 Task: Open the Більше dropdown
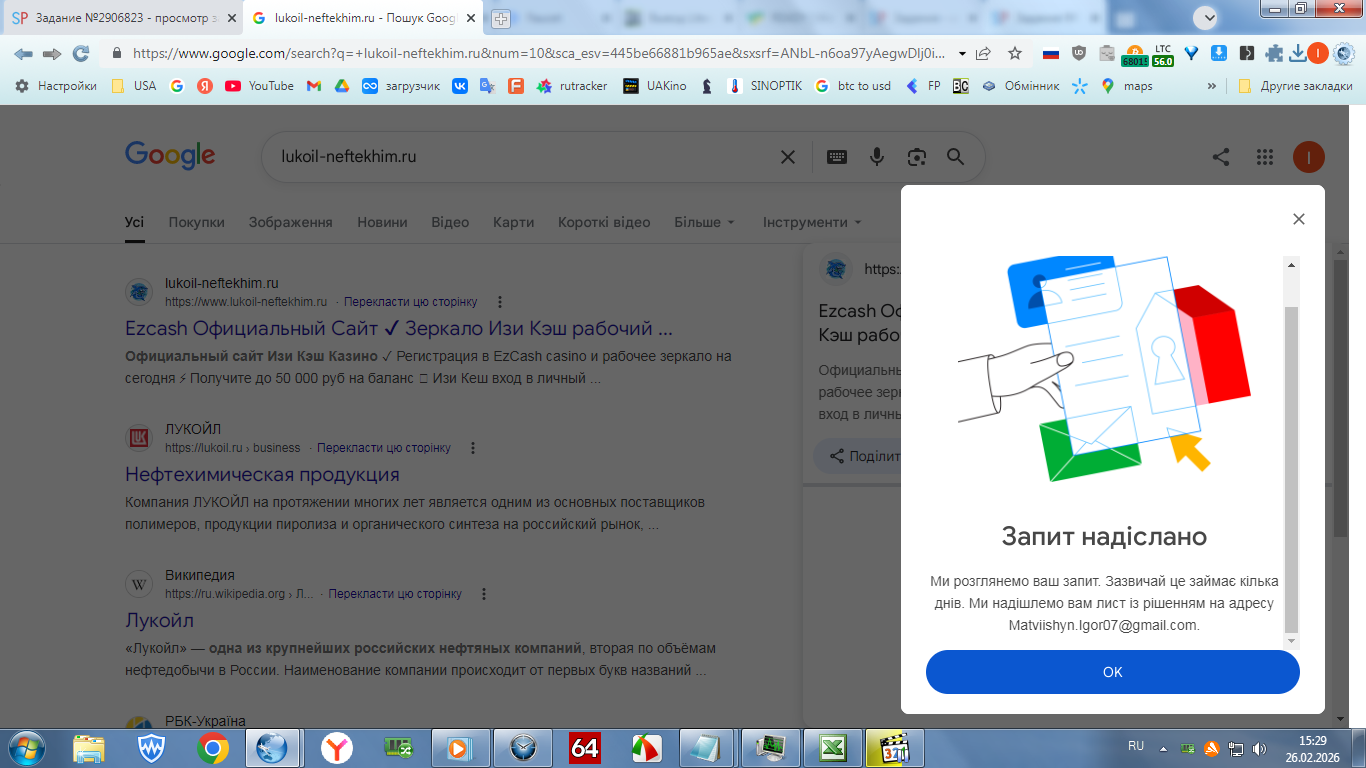704,222
